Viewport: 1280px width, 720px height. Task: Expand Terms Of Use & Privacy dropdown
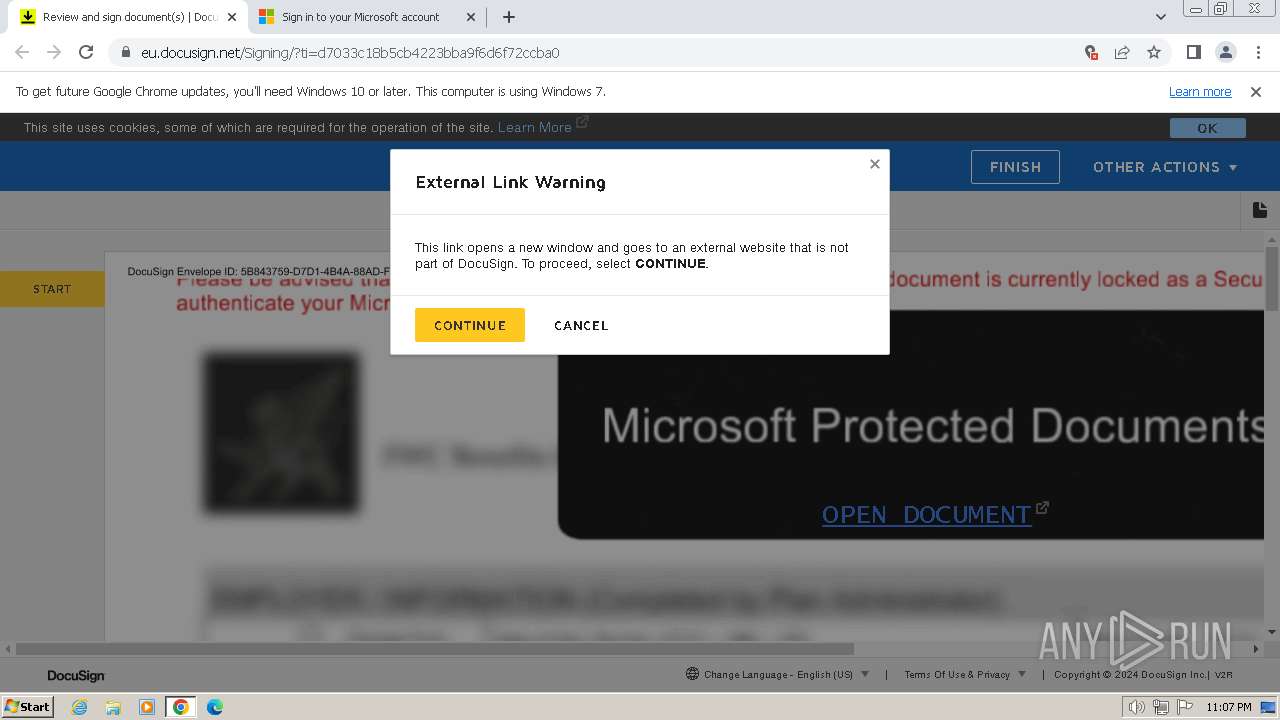(965, 674)
